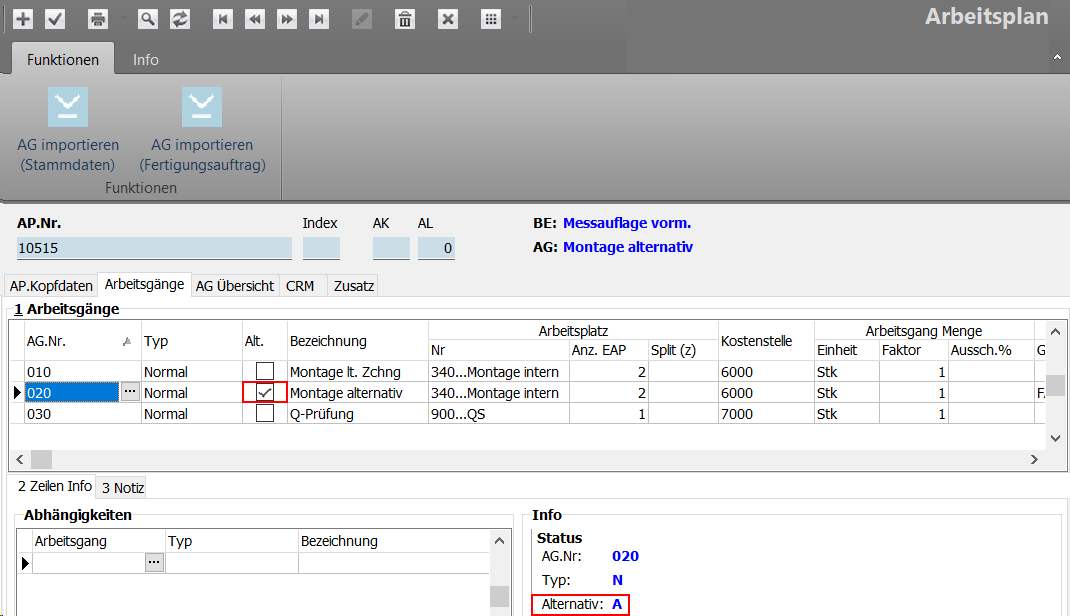Image resolution: width=1070 pixels, height=616 pixels.
Task: Select the AG.Nr. 030 cell
Action: (x=82, y=414)
